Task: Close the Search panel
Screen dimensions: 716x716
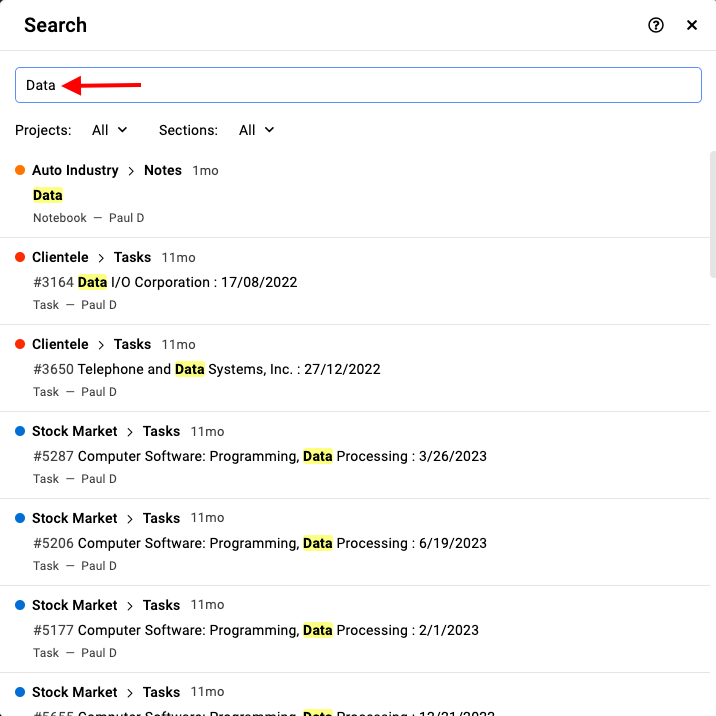Action: (692, 25)
